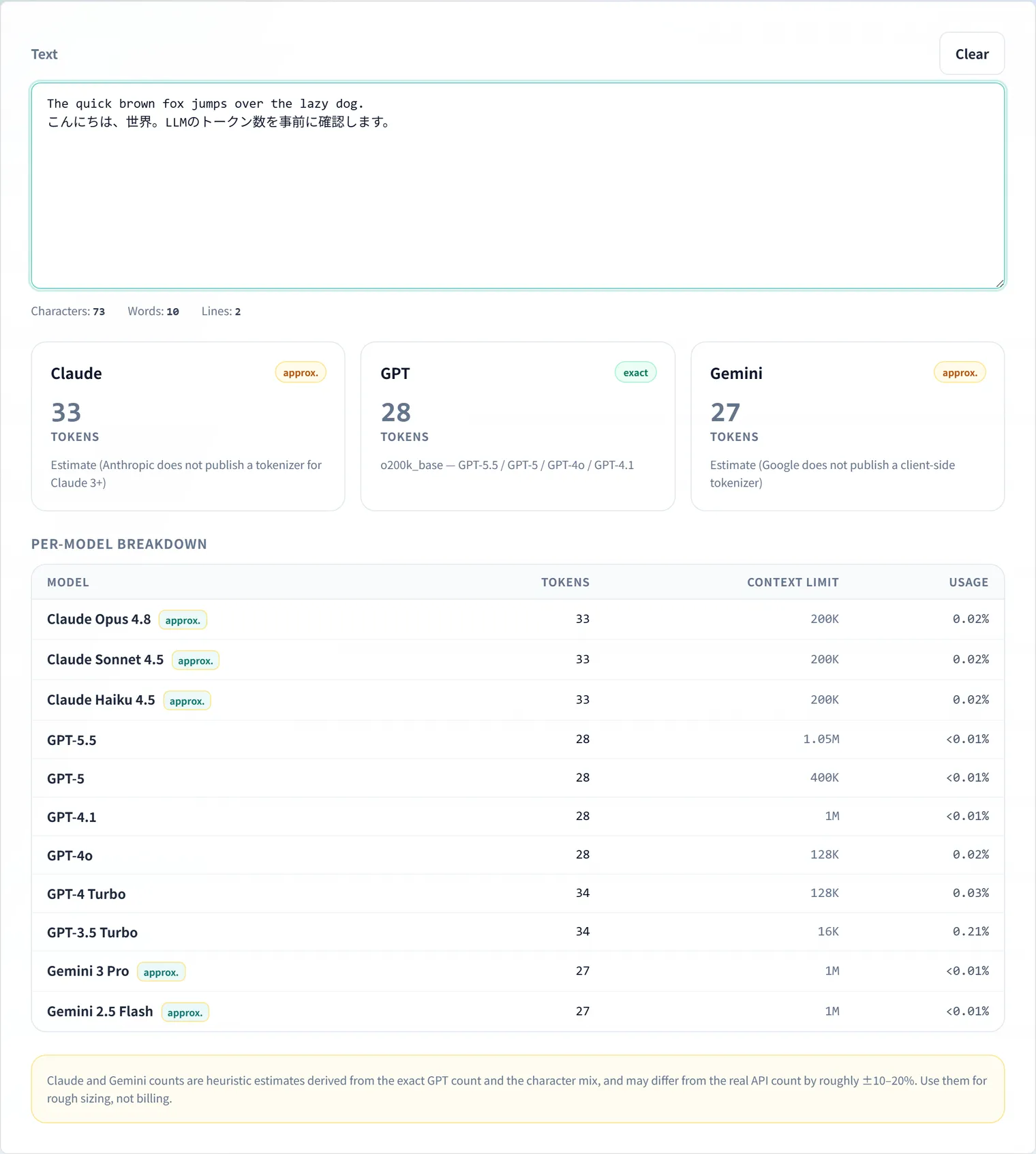Select the Claude Opus 4.8 row name
1036x1154 pixels.
99,619
